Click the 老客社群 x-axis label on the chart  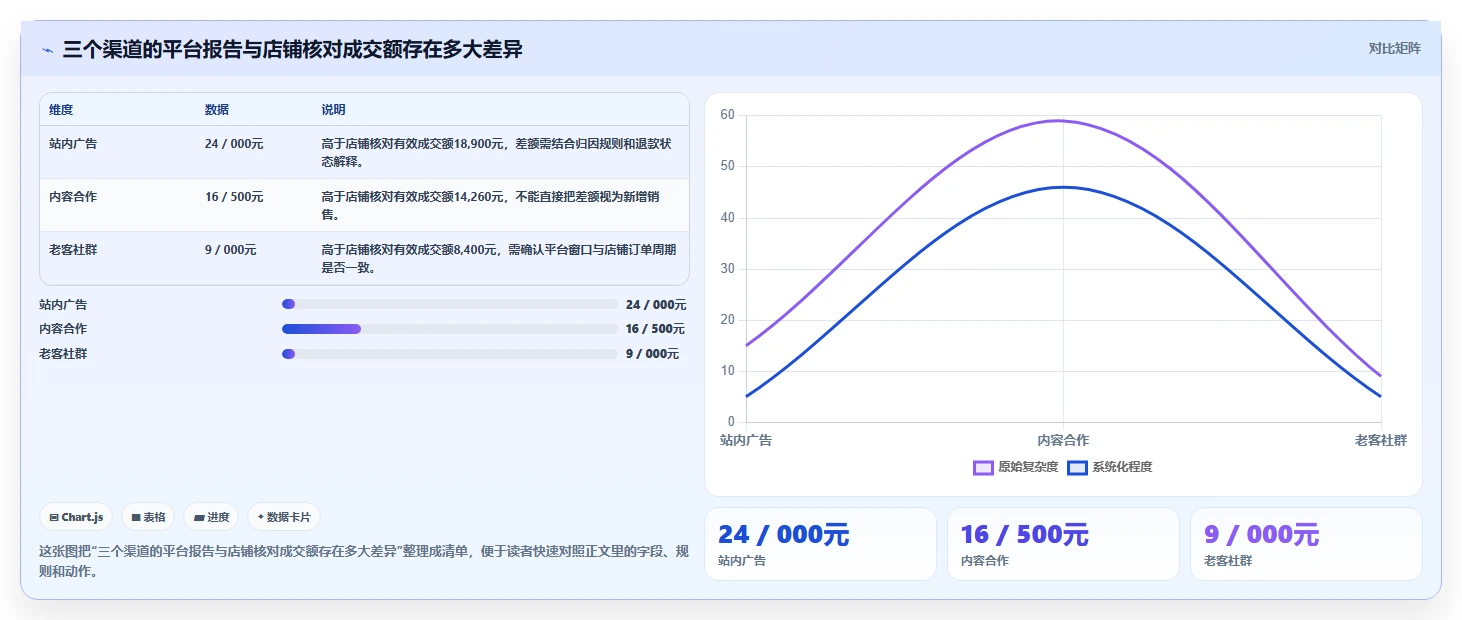pos(1381,440)
